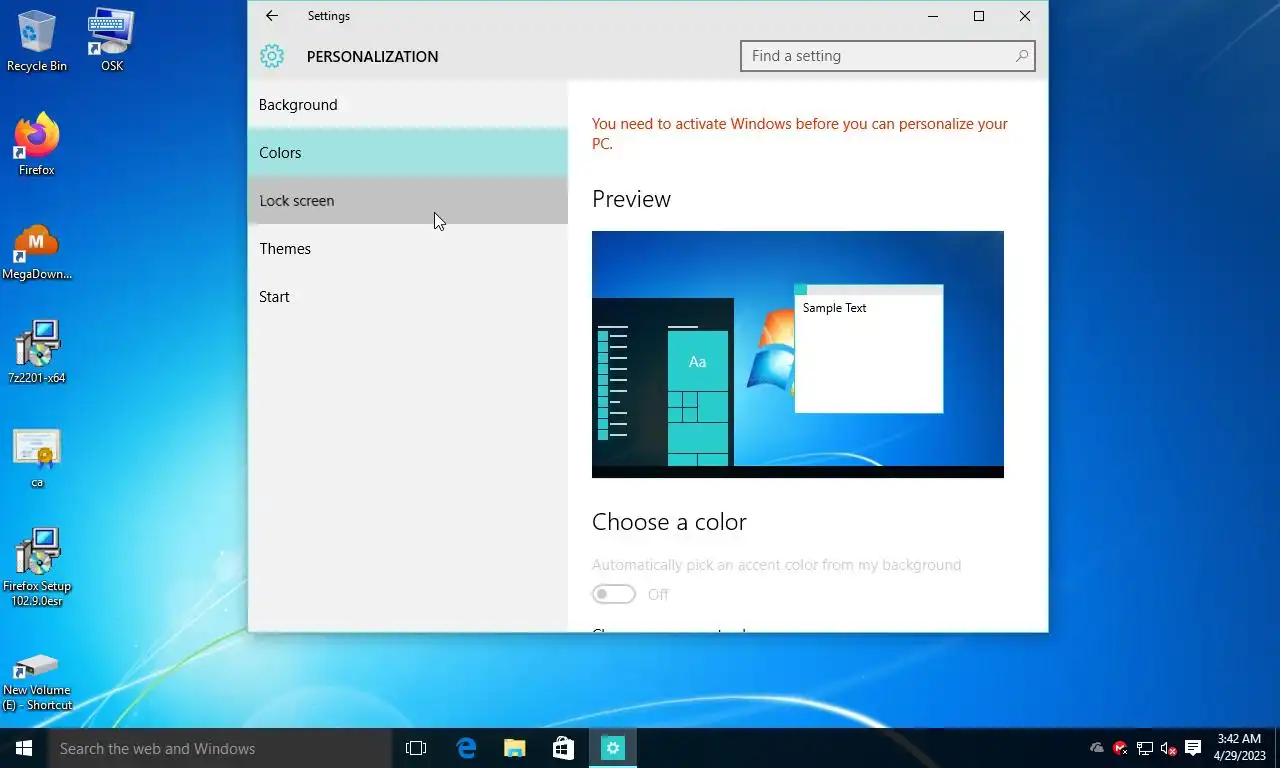Click the red M tray icon
Viewport: 1280px width, 768px height.
(x=1121, y=748)
